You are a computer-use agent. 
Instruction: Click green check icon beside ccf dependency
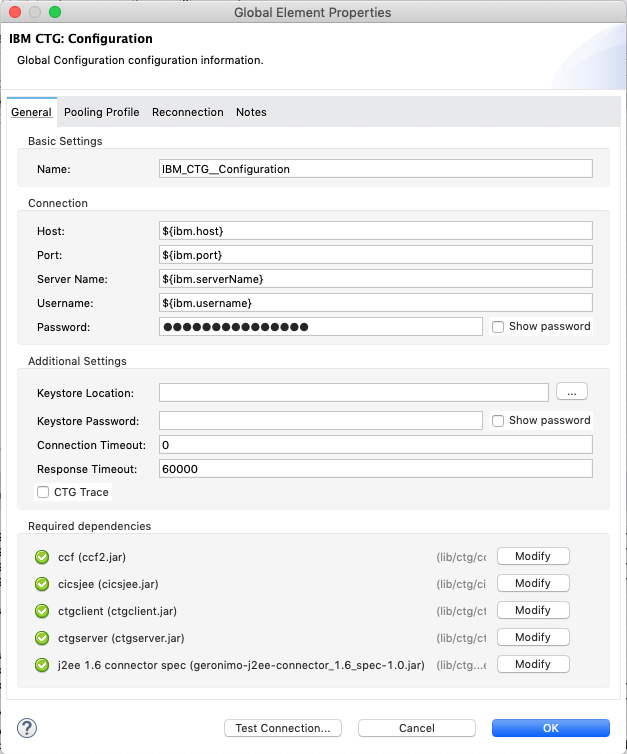click(x=41, y=557)
